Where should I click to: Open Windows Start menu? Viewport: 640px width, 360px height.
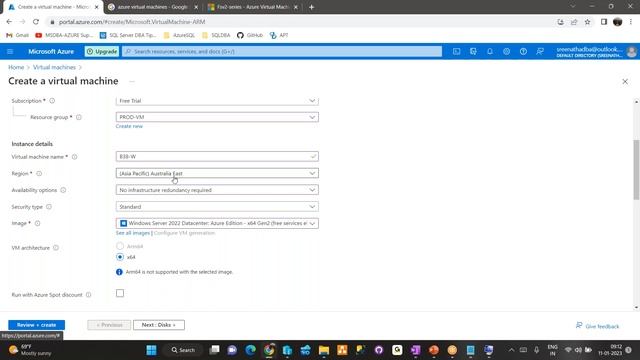click(x=151, y=350)
